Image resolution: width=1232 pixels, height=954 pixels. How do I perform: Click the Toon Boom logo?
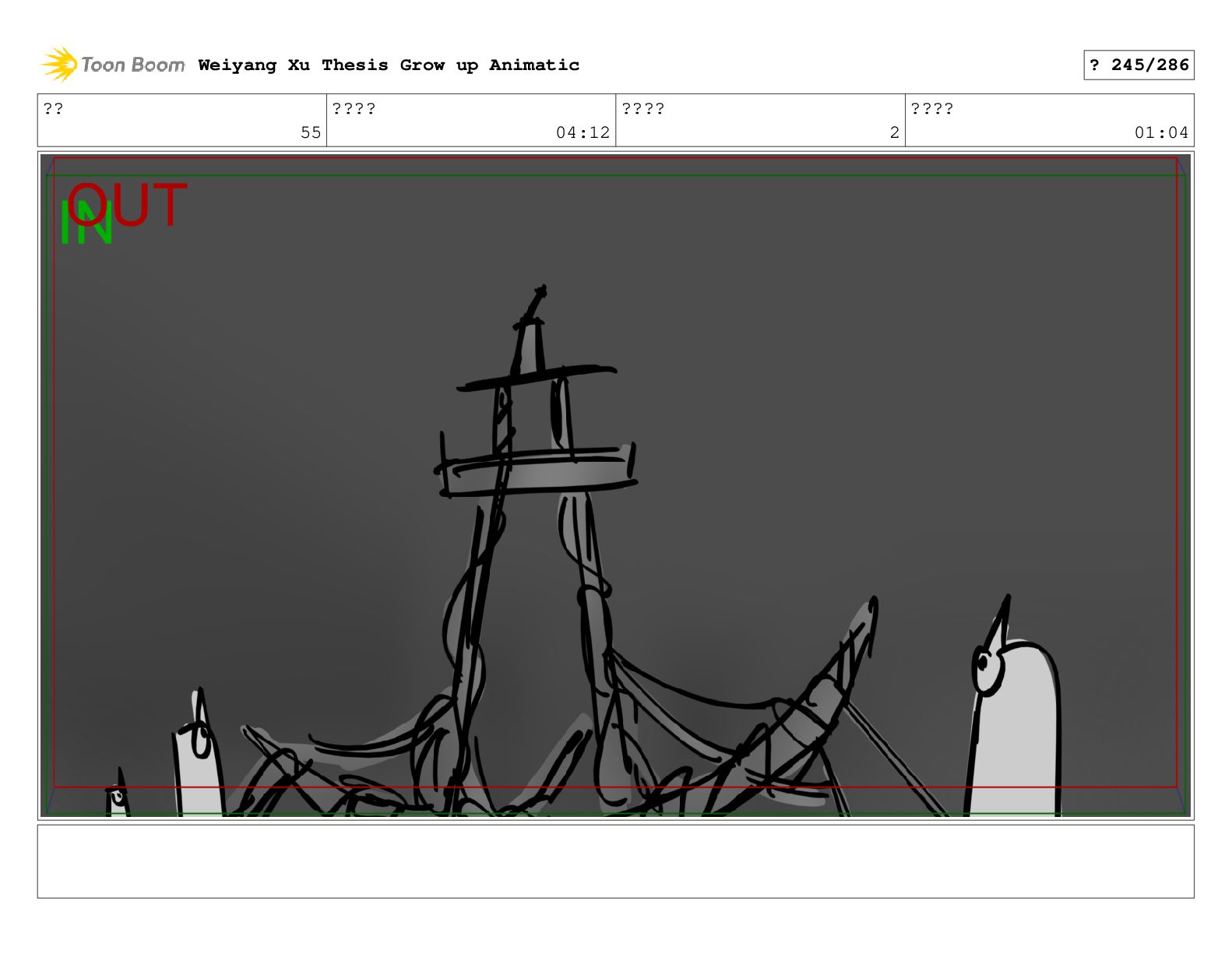pos(113,64)
